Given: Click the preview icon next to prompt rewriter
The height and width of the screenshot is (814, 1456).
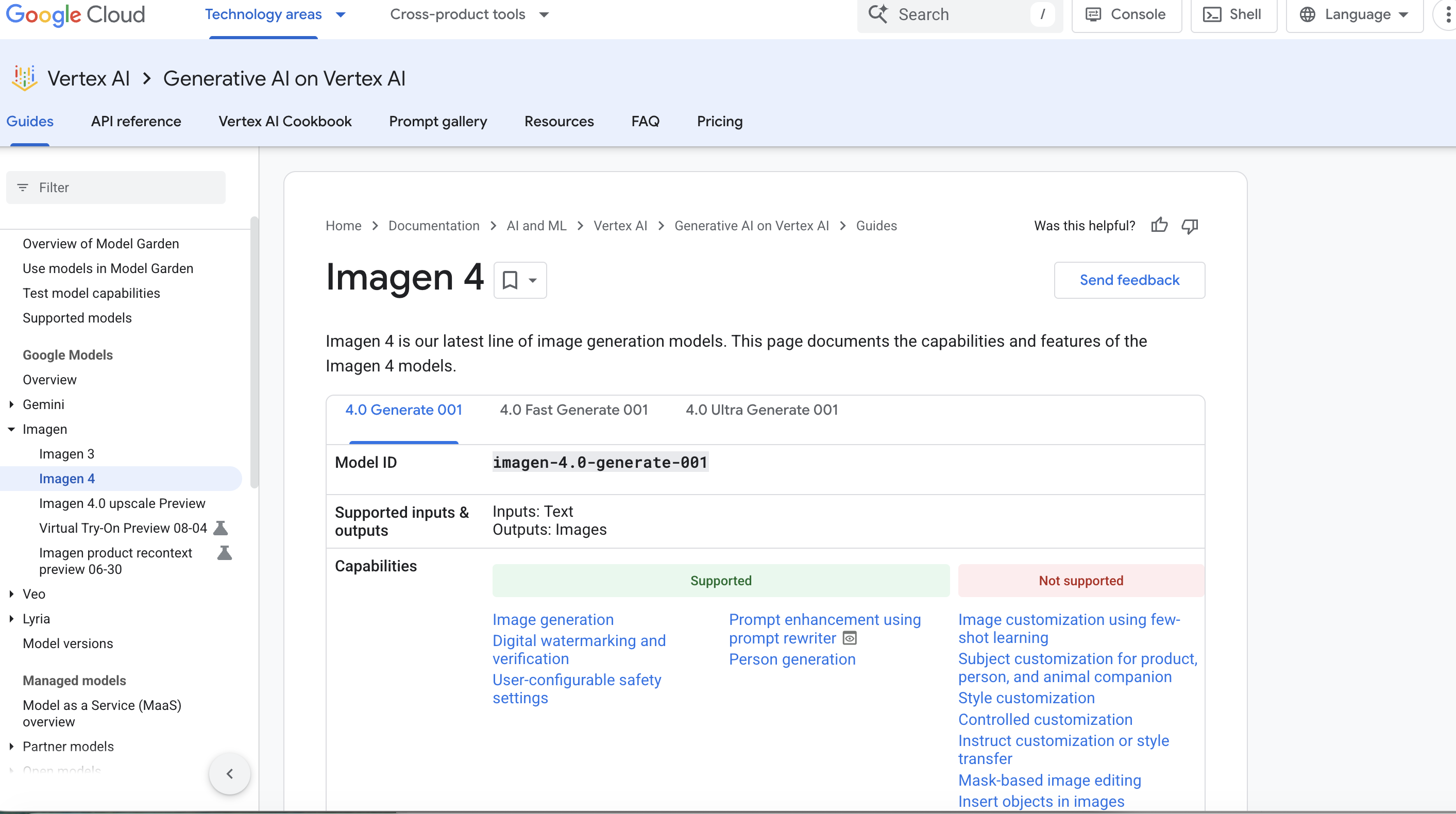Looking at the screenshot, I should (850, 638).
